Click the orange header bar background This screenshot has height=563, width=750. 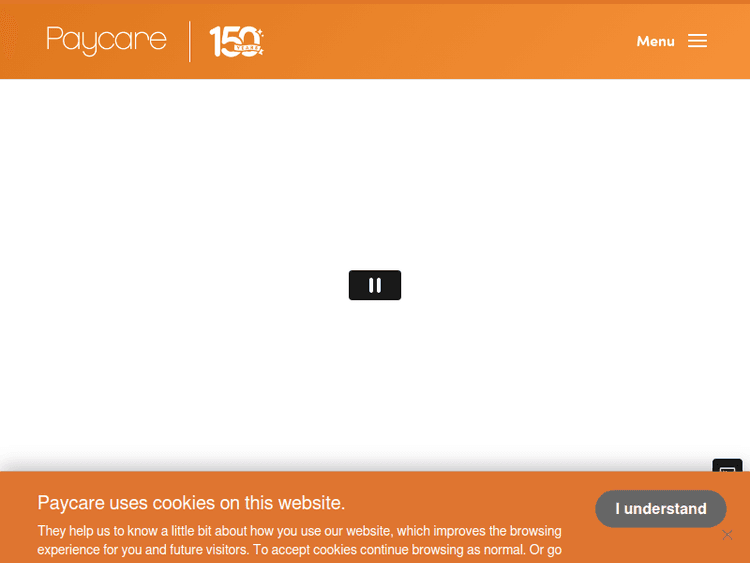pos(430,41)
